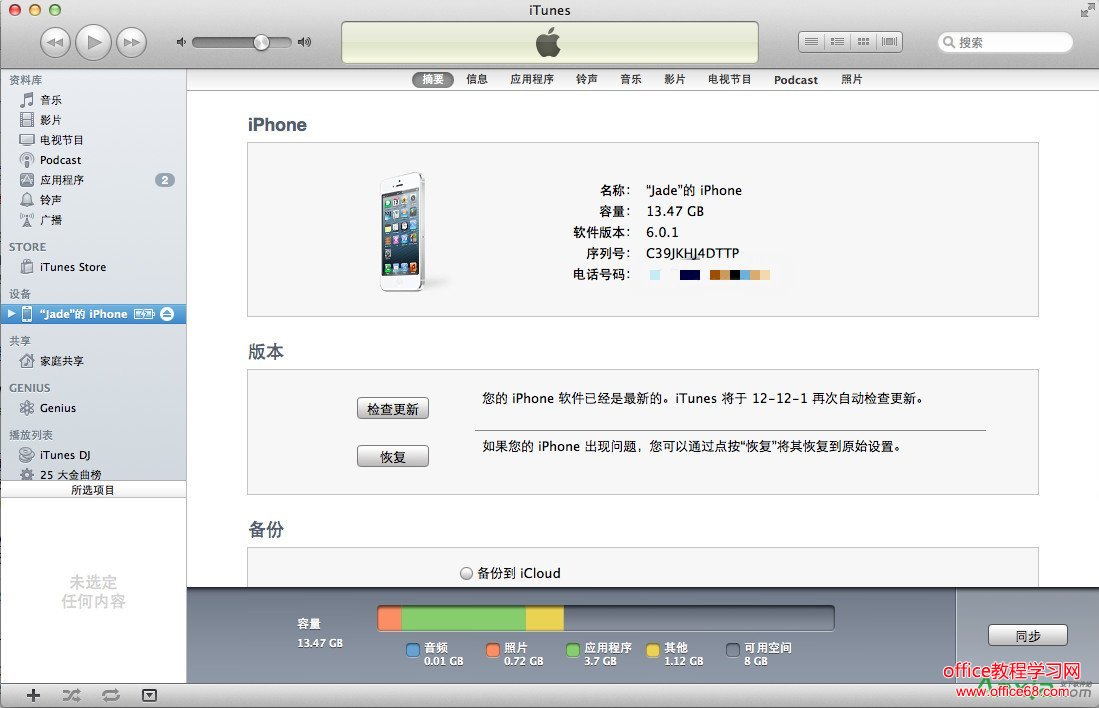
Task: Toggle full screen mode arrow icon
Action: [x=1087, y=10]
